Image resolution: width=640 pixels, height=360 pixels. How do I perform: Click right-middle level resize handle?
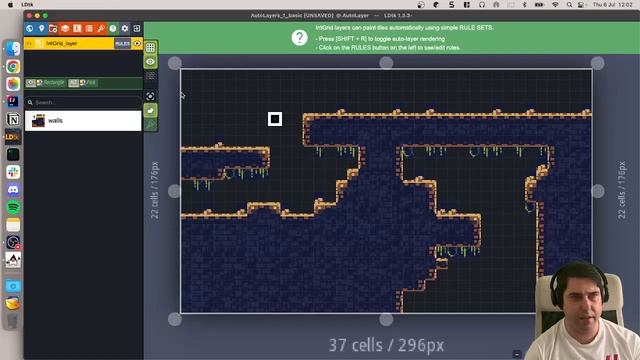[598, 191]
